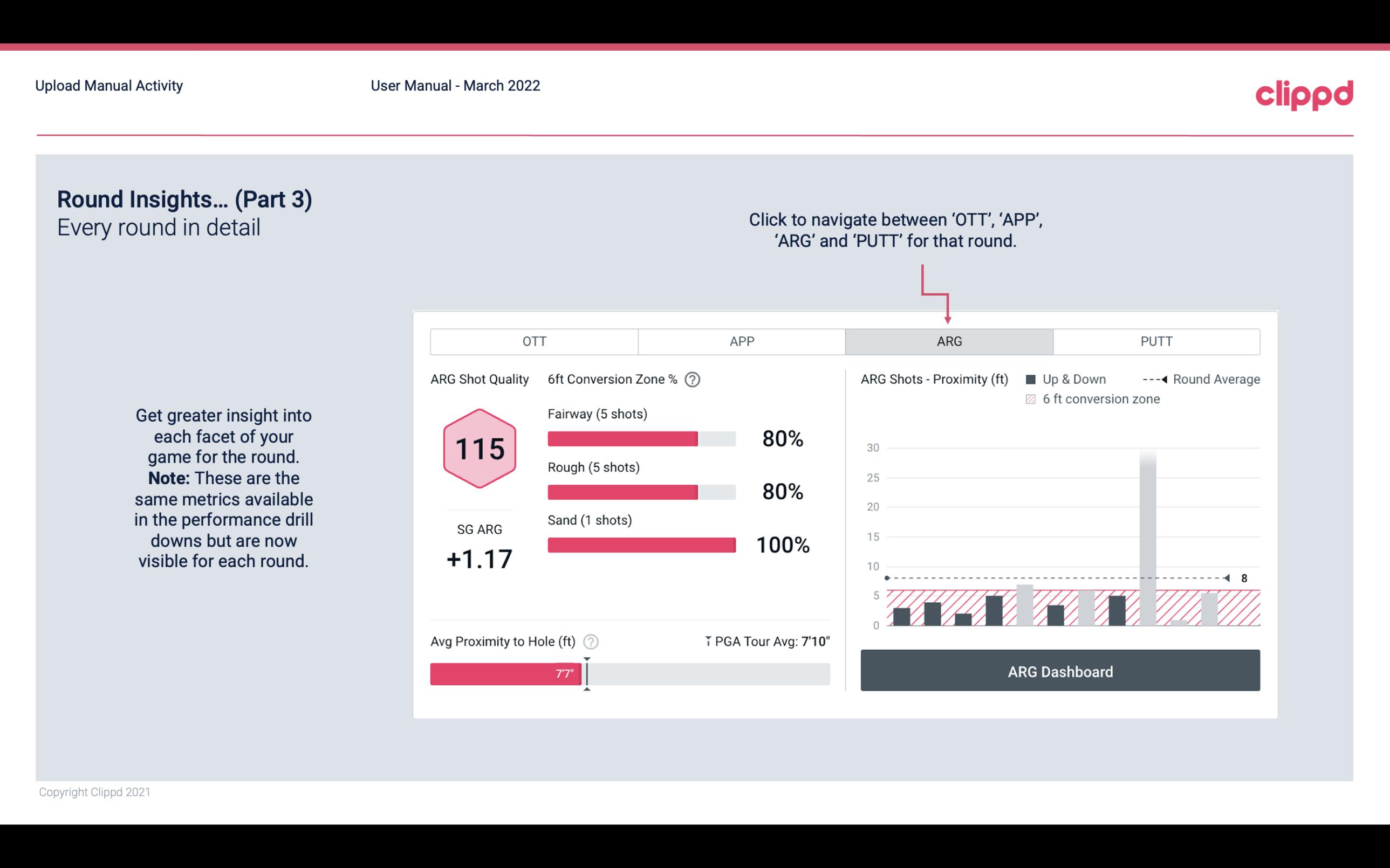1390x868 pixels.
Task: Toggle the 6ft conversion zone checkbox
Action: click(x=1033, y=399)
